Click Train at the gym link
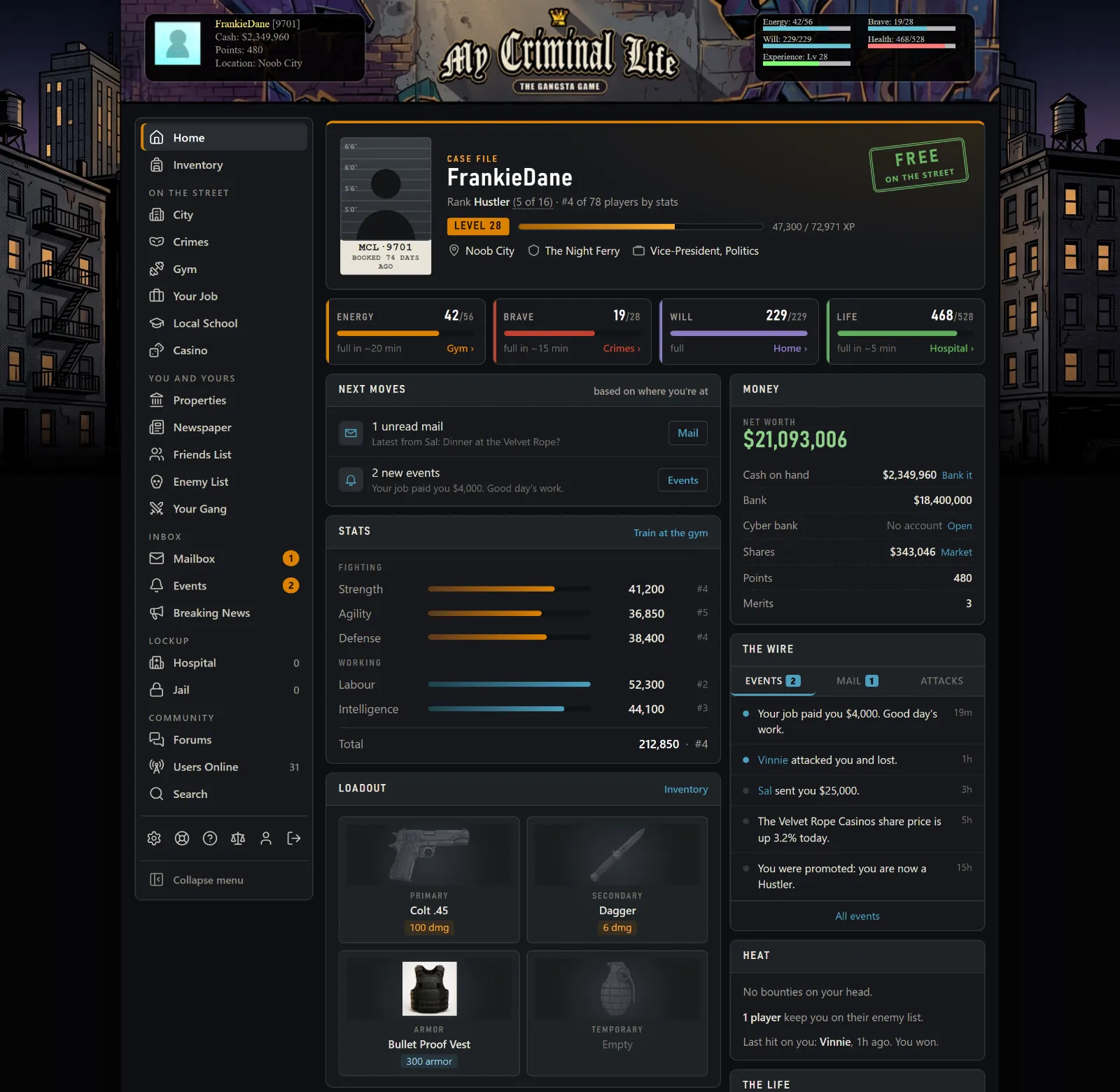Image resolution: width=1120 pixels, height=1092 pixels. click(x=671, y=533)
